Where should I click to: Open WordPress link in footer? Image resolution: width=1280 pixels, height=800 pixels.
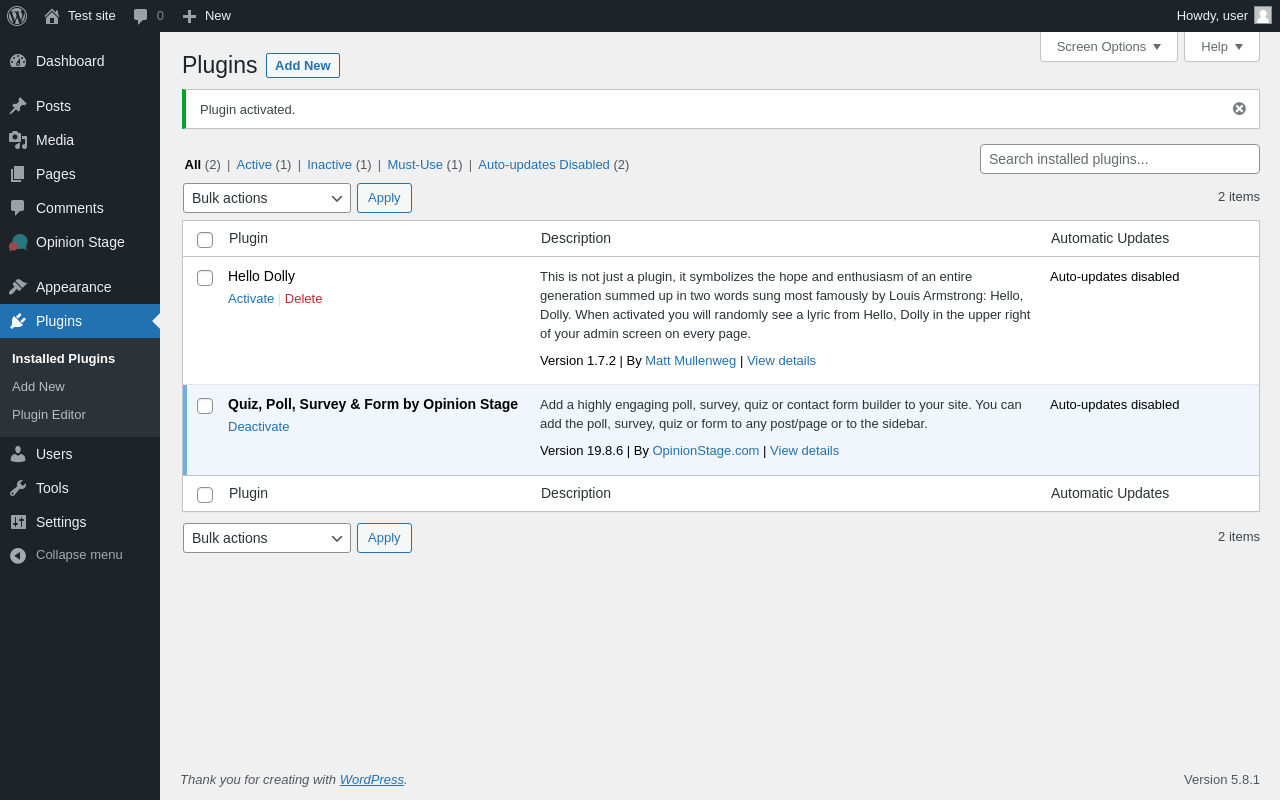pyautogui.click(x=372, y=779)
